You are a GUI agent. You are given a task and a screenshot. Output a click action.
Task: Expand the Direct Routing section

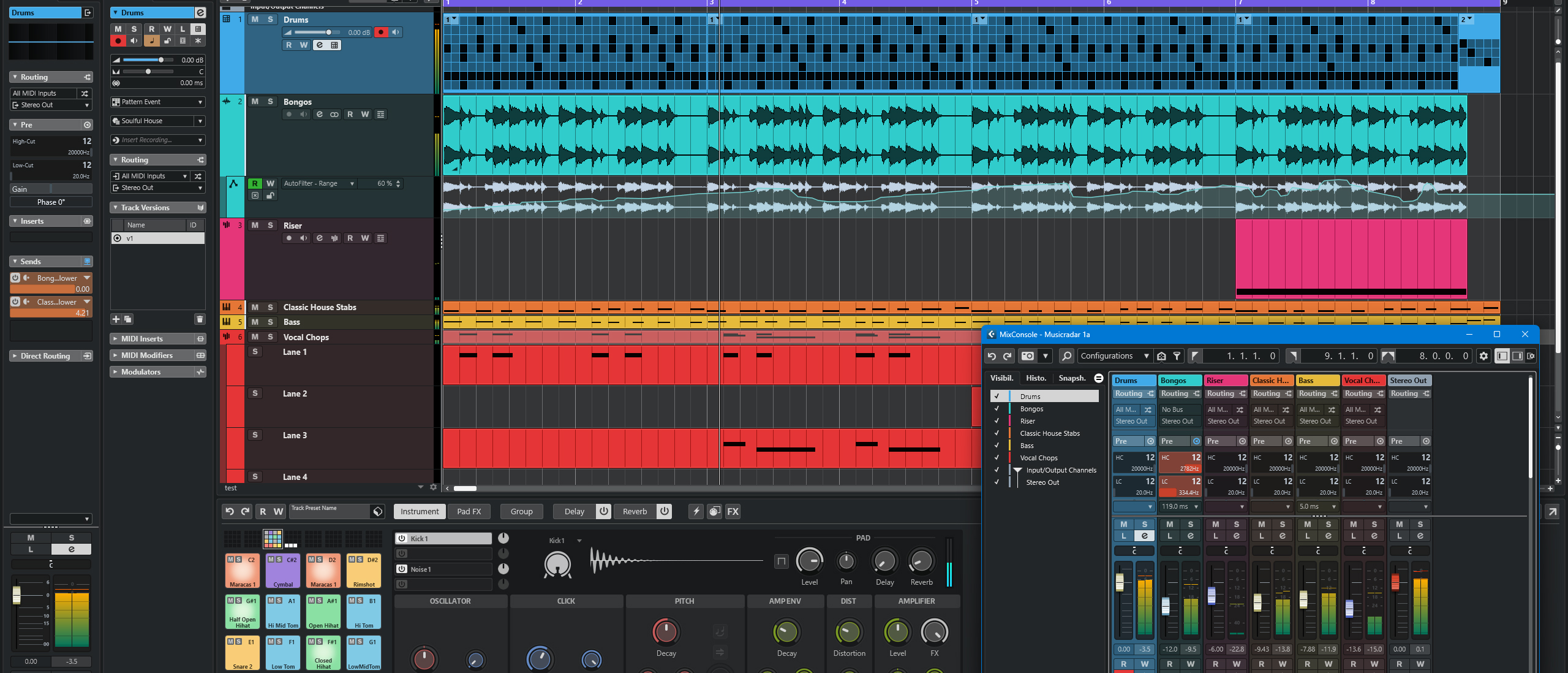15,356
